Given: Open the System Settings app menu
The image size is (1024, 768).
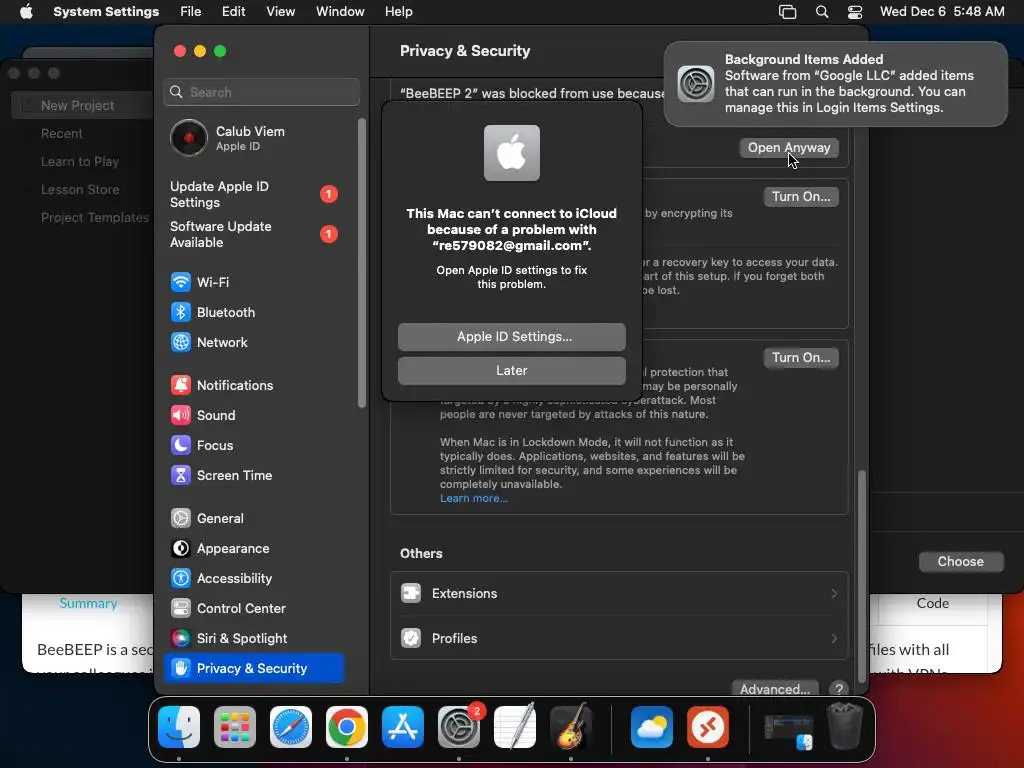Looking at the screenshot, I should click(106, 12).
